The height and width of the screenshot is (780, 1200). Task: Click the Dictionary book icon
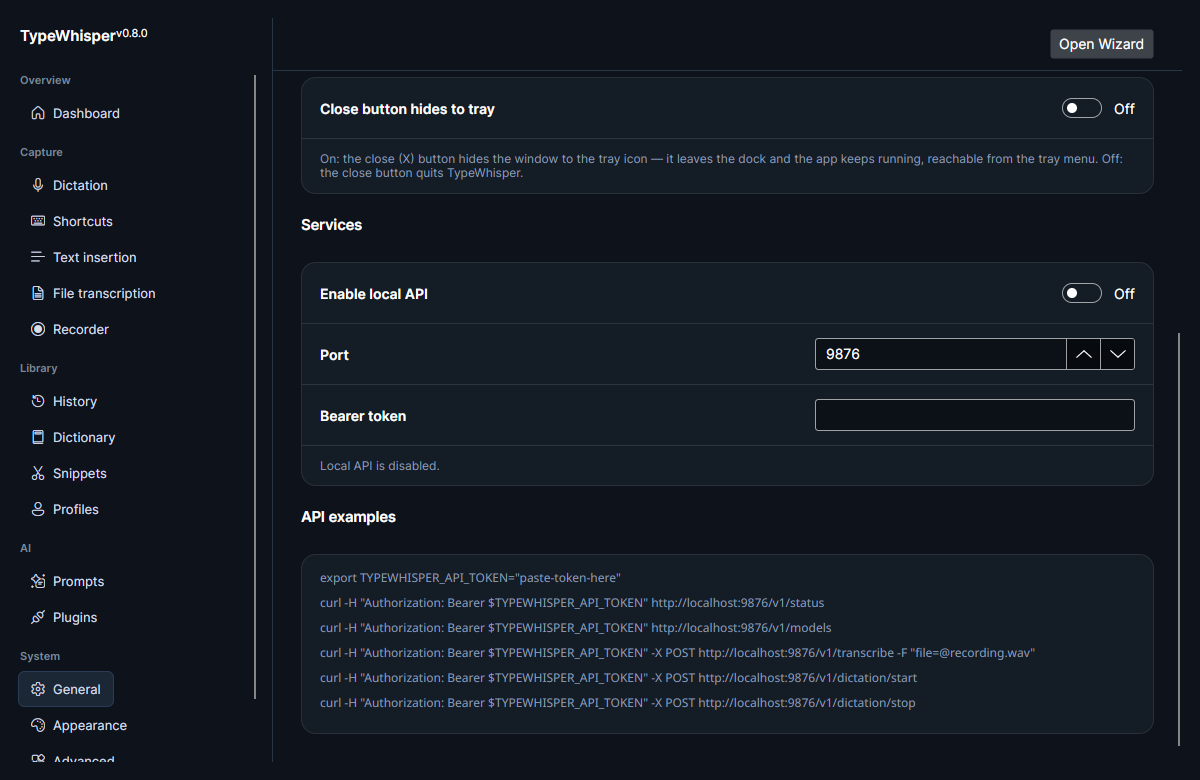coord(38,437)
